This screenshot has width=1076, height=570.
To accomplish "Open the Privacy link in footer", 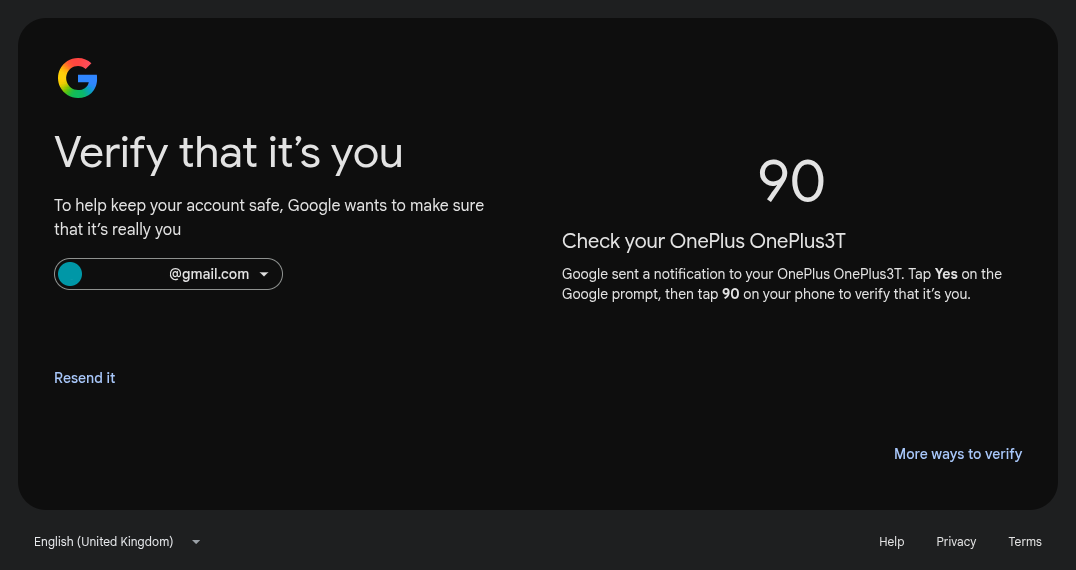I will pos(956,542).
